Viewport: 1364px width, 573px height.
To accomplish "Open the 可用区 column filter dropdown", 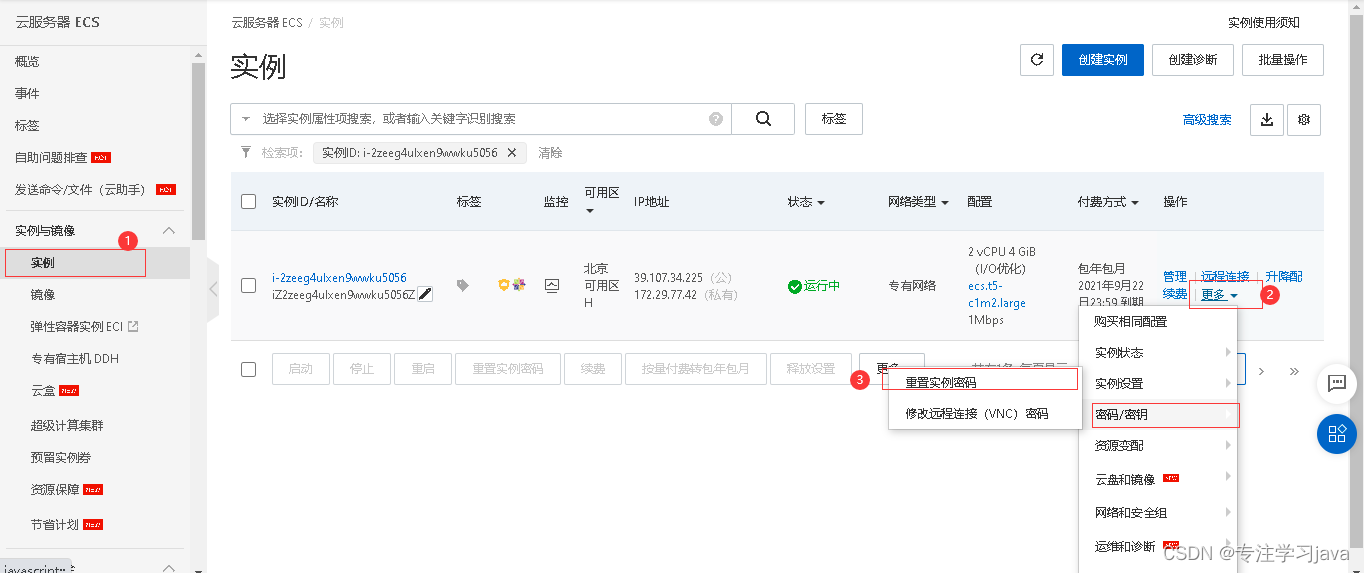I will click(x=590, y=211).
